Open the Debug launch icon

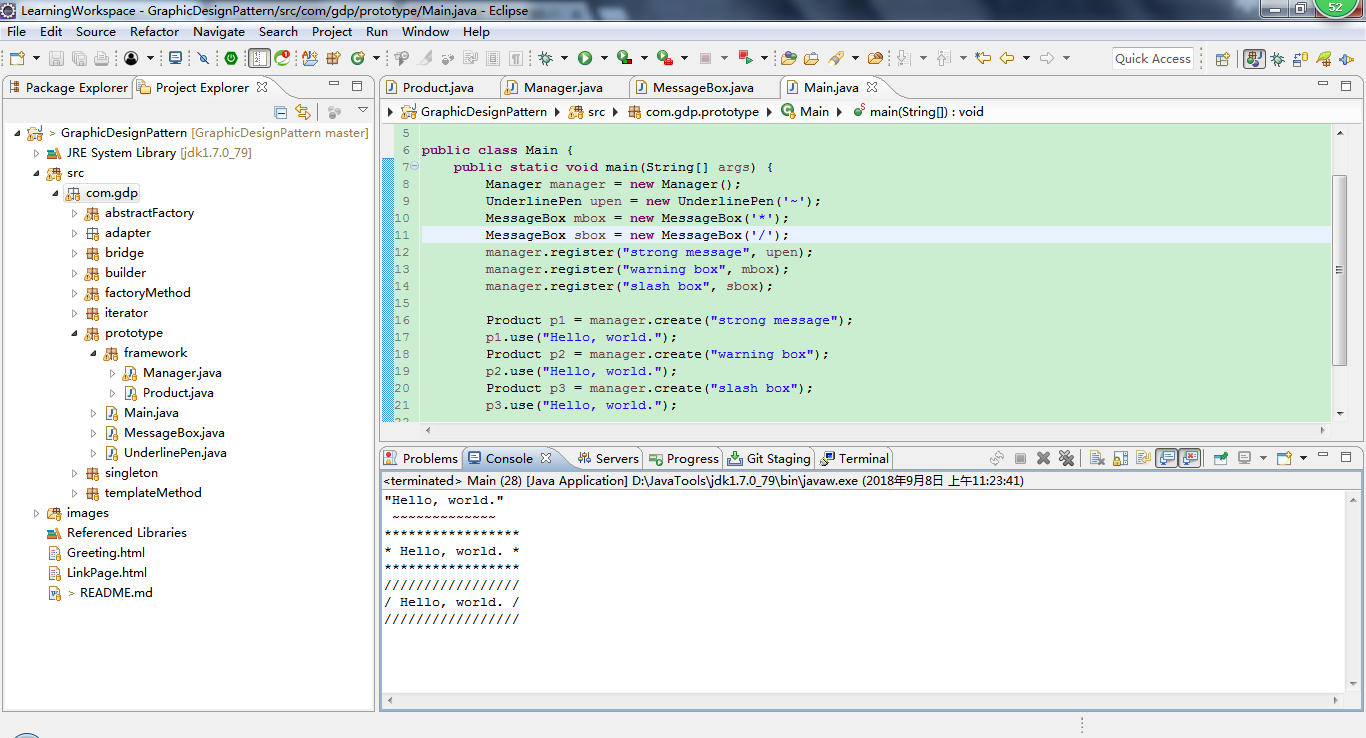pos(545,57)
